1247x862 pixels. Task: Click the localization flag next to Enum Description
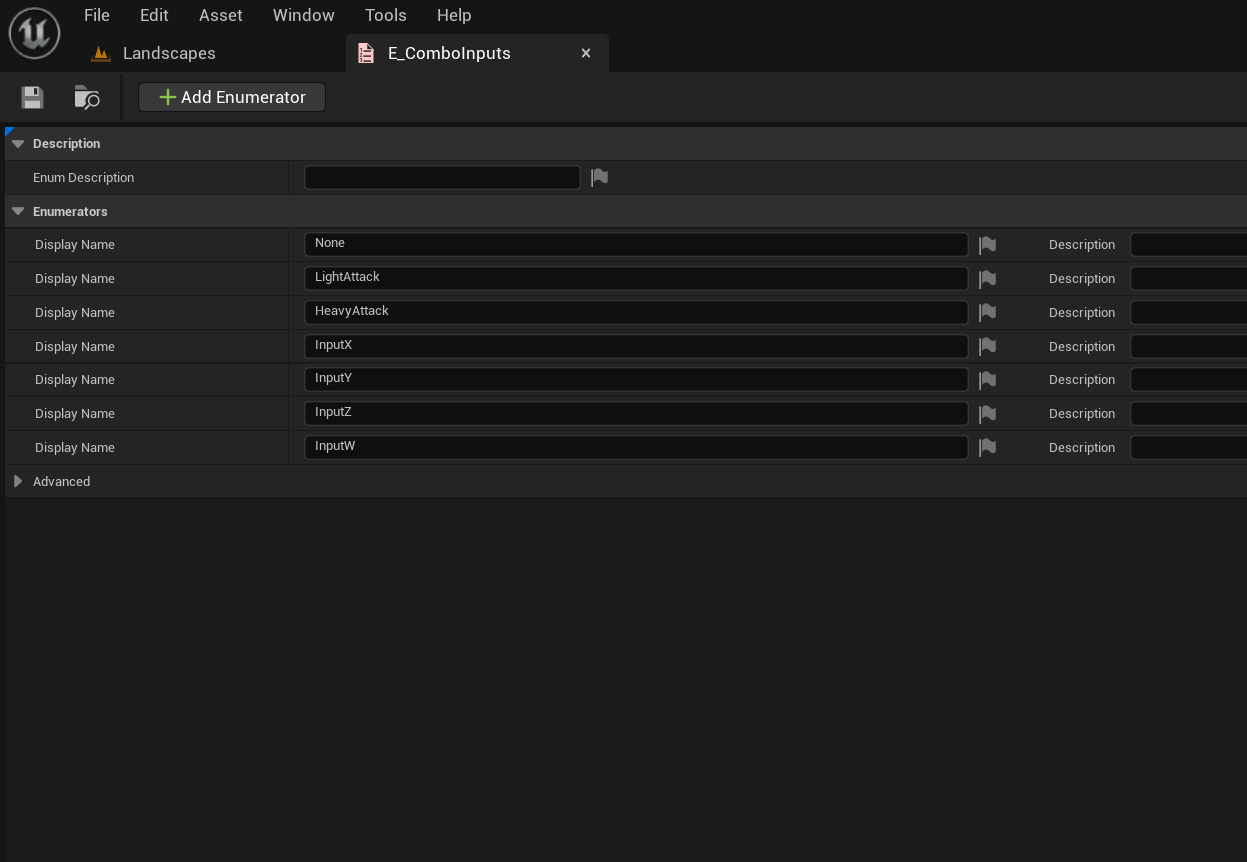pyautogui.click(x=599, y=177)
